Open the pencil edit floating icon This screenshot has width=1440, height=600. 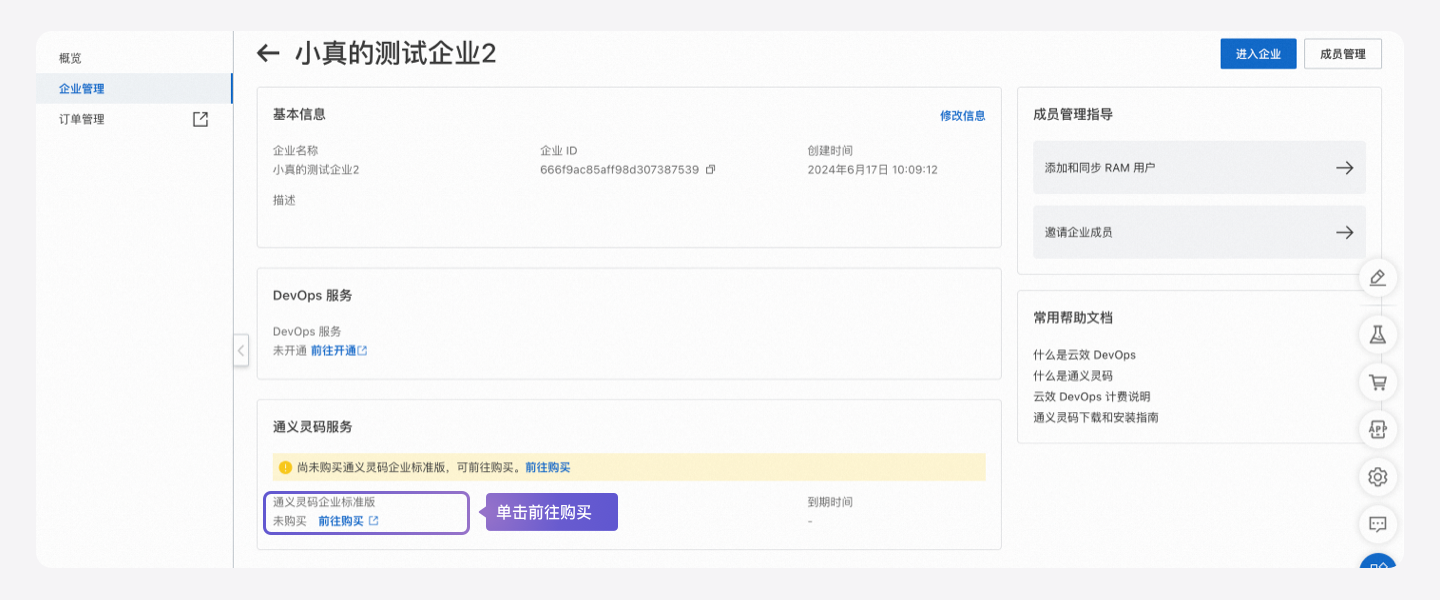point(1378,278)
